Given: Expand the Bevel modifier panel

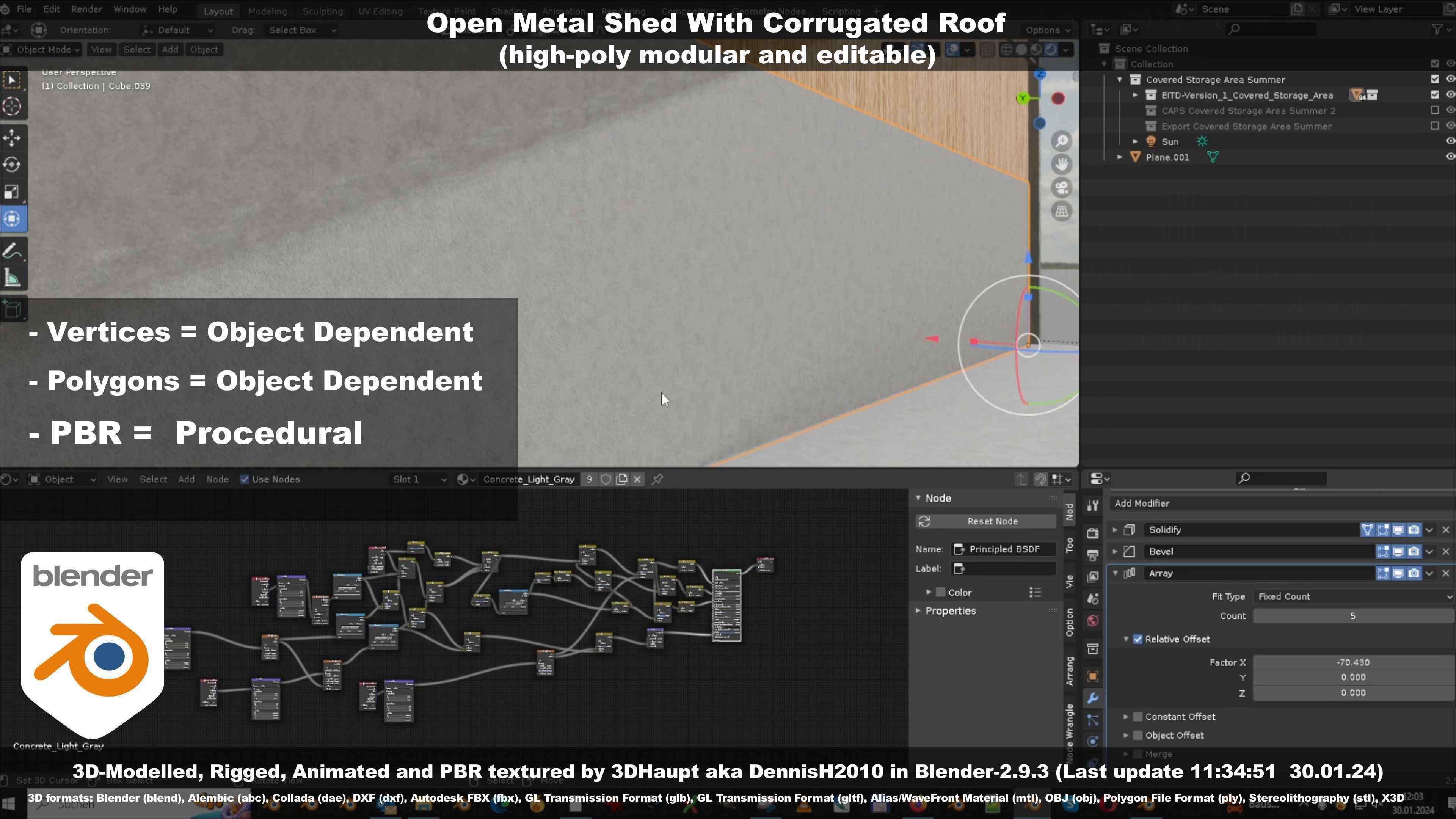Looking at the screenshot, I should pyautogui.click(x=1115, y=552).
